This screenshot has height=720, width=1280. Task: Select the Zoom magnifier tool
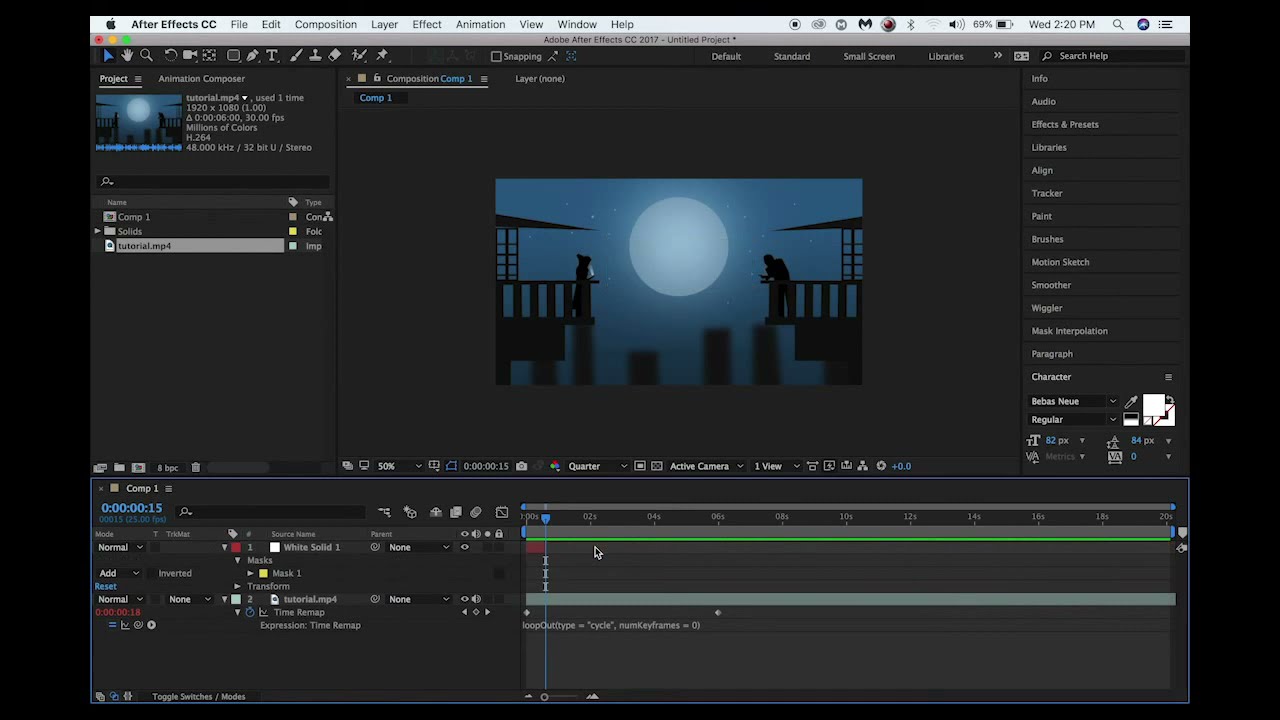pos(146,56)
